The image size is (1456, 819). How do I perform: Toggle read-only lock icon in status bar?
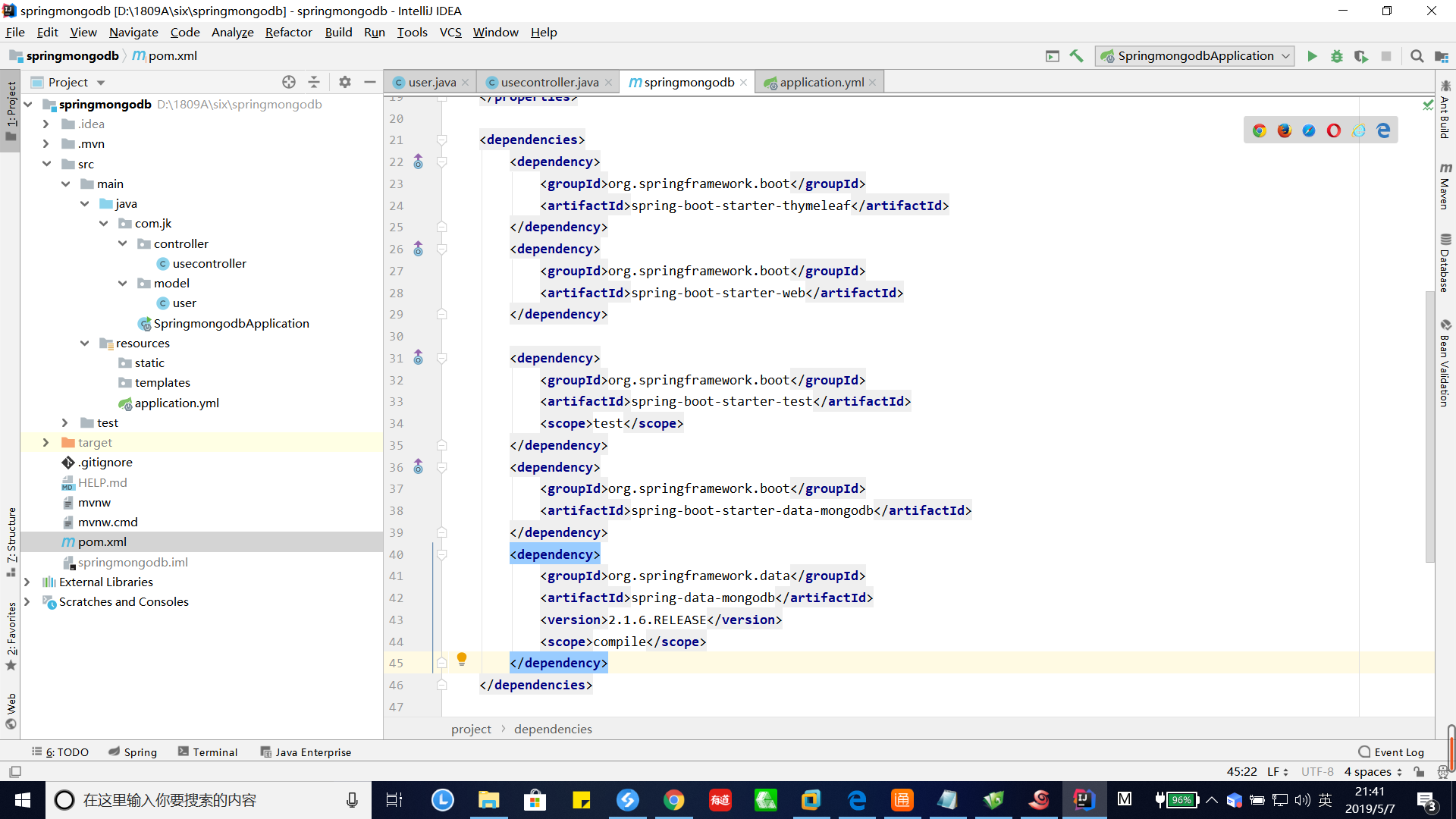click(1419, 772)
